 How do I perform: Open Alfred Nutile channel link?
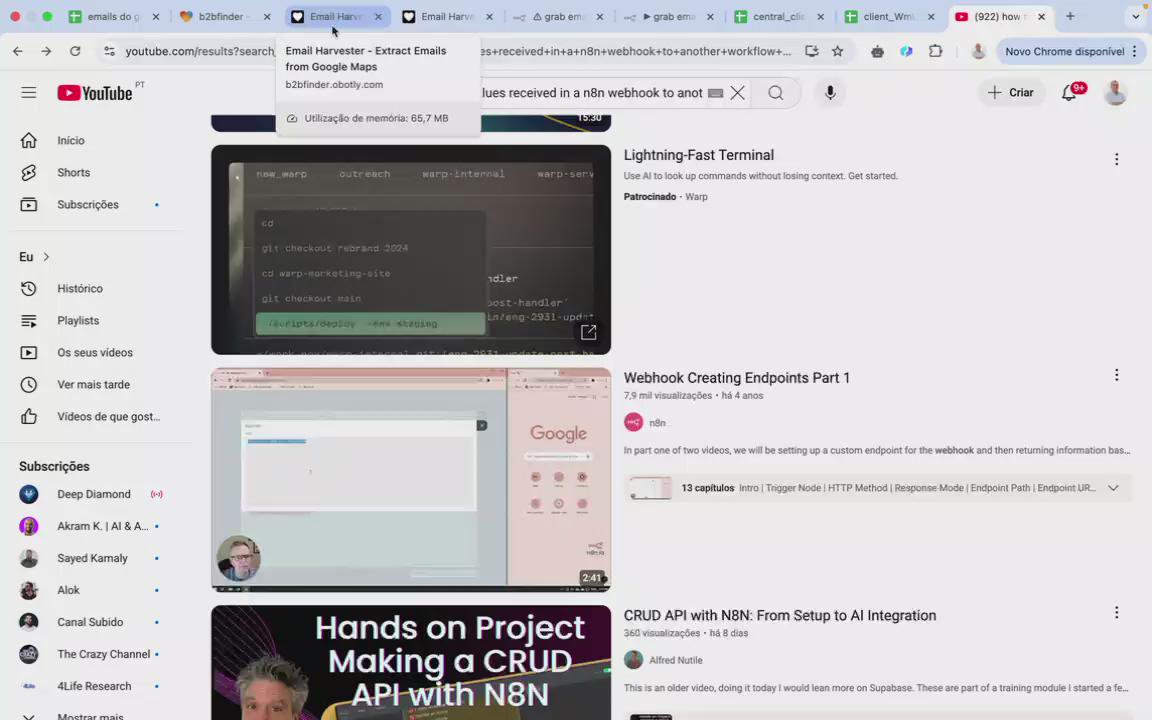coord(676,660)
